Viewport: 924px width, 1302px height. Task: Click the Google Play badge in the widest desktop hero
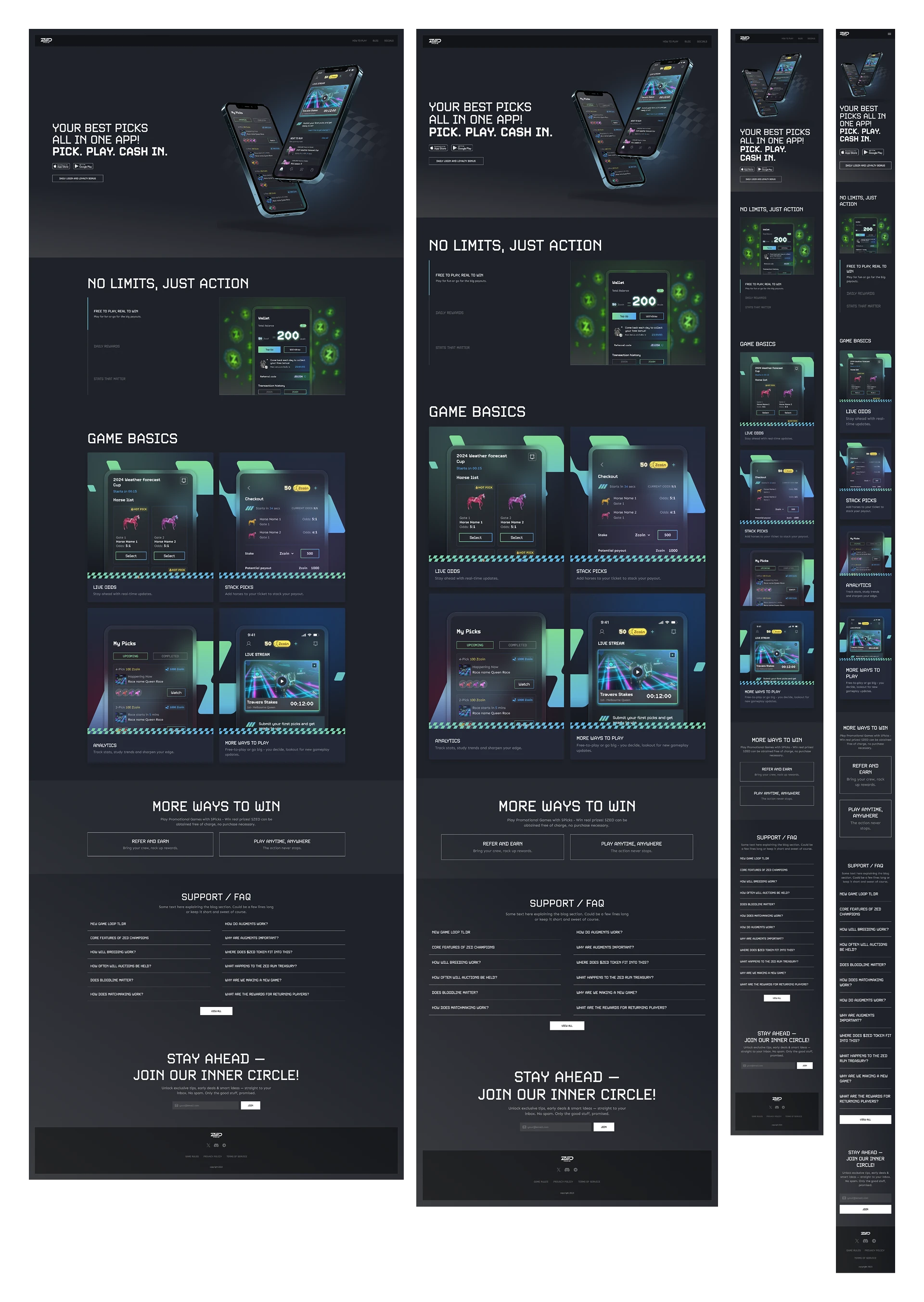point(83,166)
